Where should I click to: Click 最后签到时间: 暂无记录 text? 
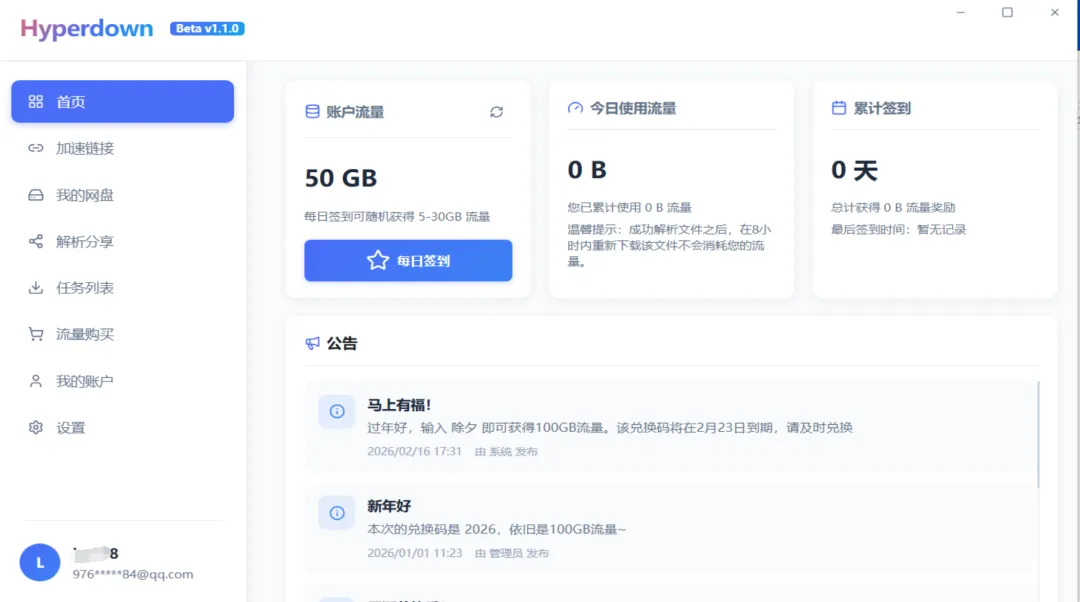898,229
